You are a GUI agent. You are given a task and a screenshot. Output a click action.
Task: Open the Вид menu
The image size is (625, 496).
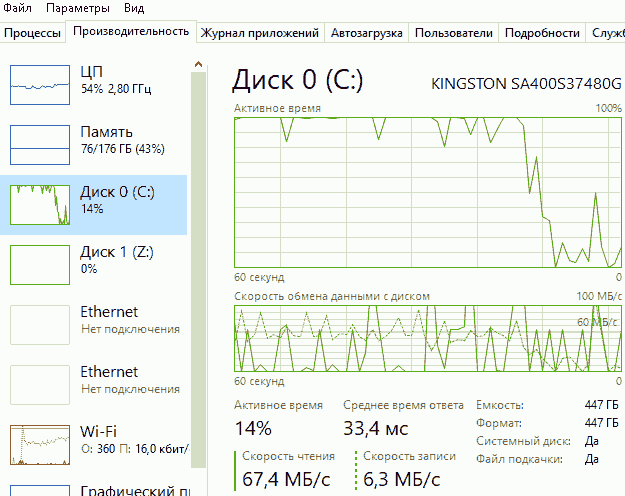[x=134, y=8]
